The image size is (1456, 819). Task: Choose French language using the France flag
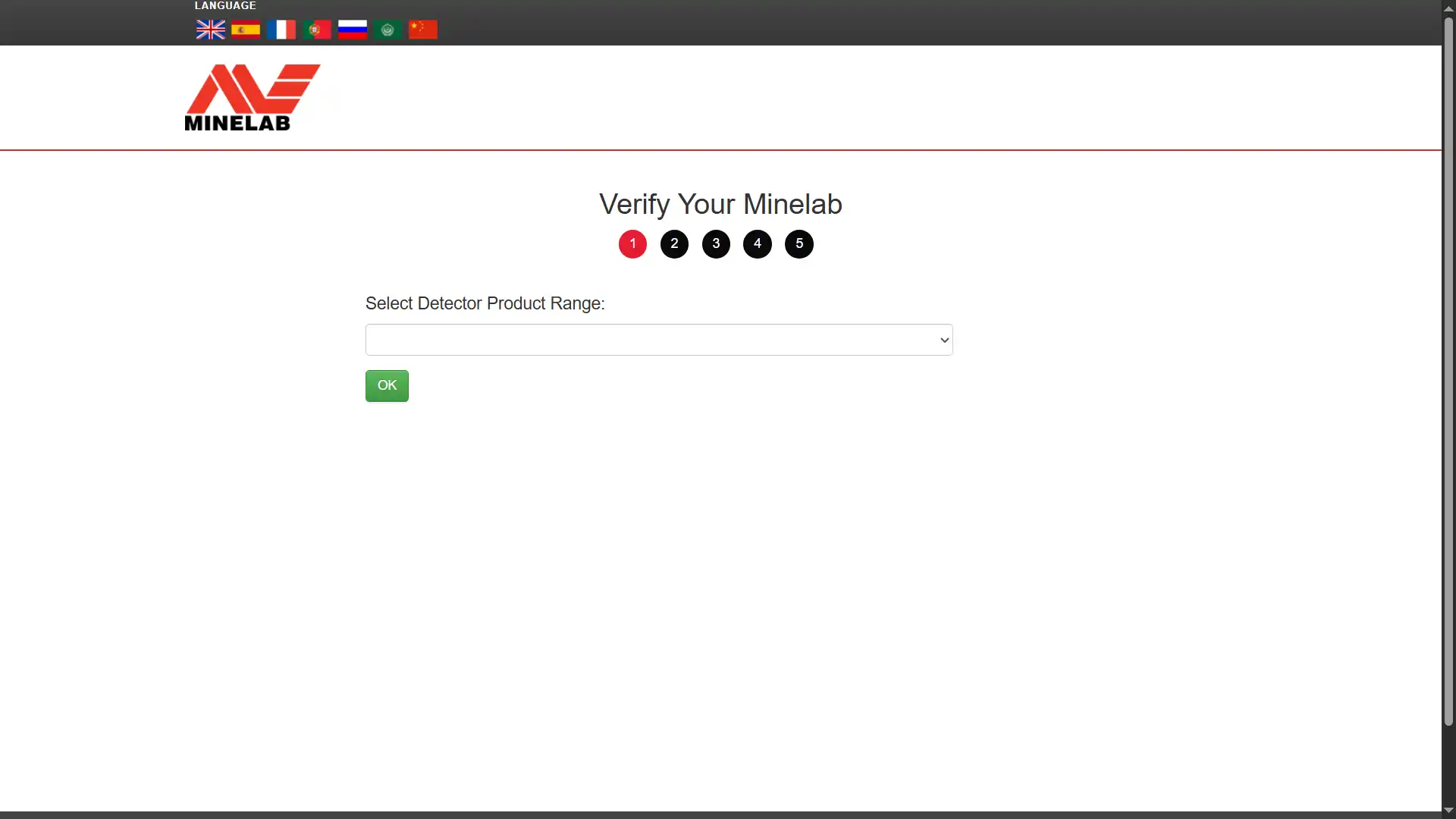point(281,30)
